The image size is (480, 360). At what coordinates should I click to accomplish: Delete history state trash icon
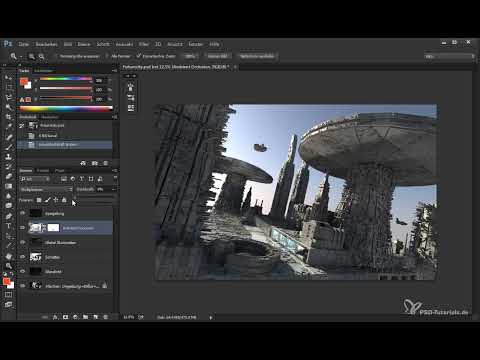[106, 163]
